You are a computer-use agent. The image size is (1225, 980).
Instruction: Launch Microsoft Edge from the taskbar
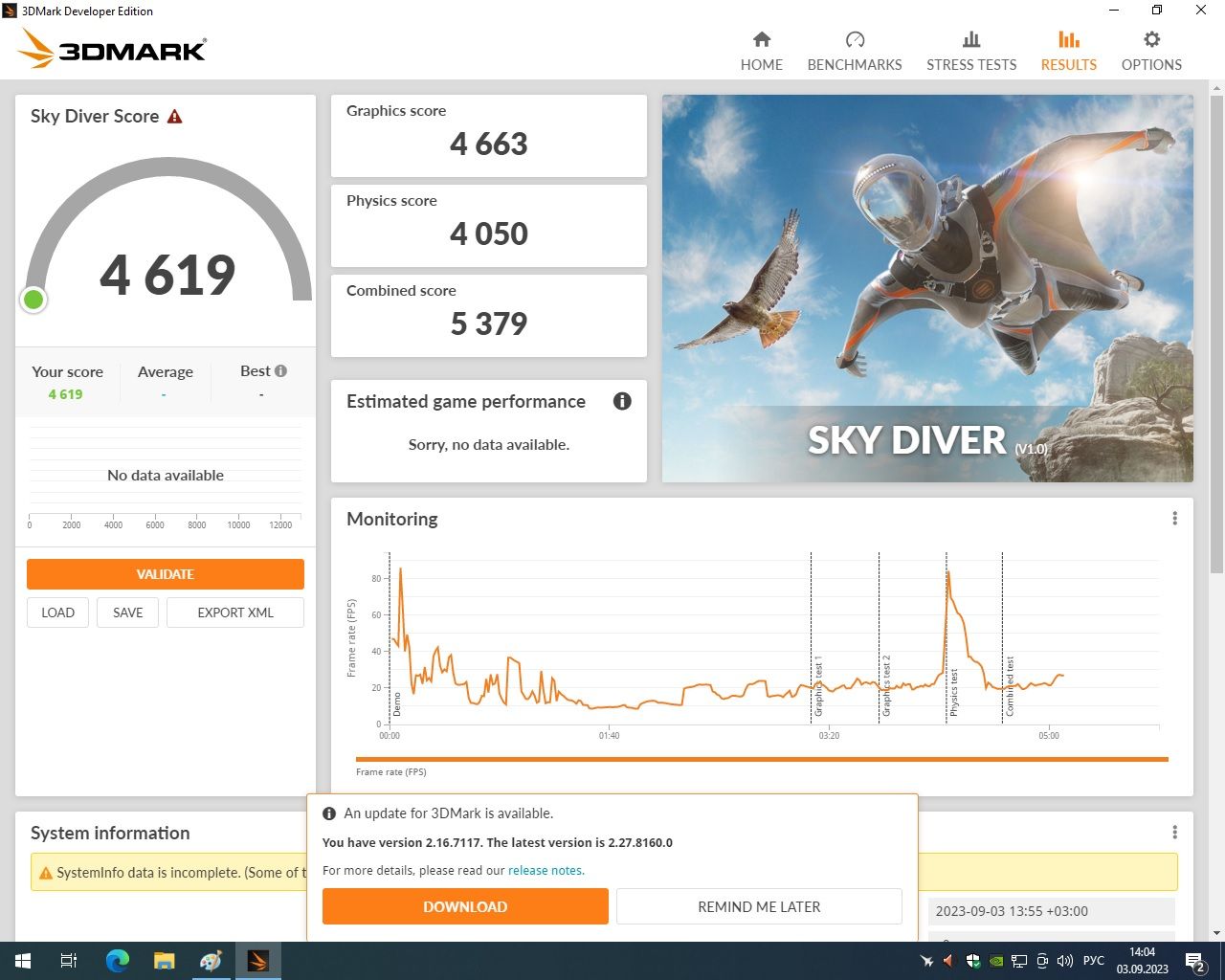pos(117,961)
